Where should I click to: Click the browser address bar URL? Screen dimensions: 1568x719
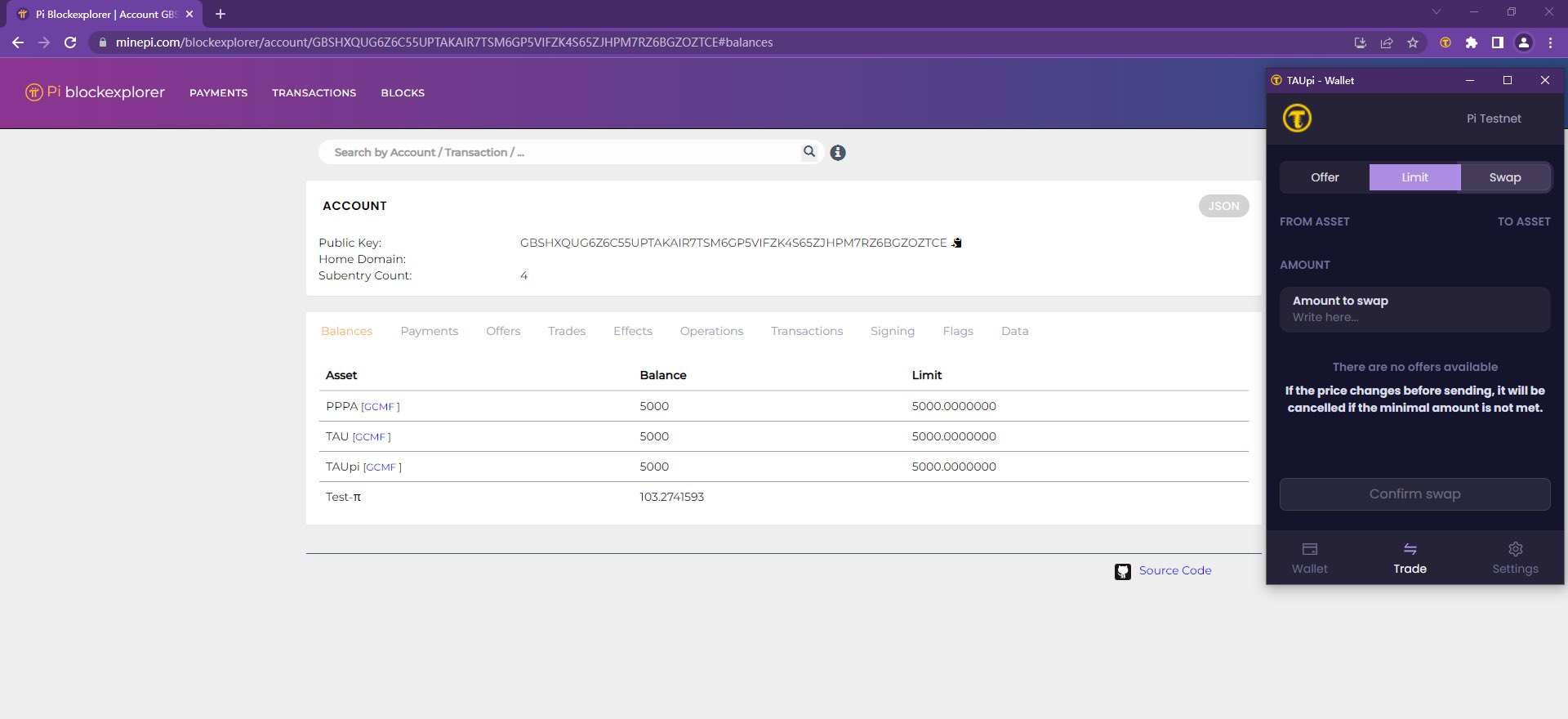point(444,42)
